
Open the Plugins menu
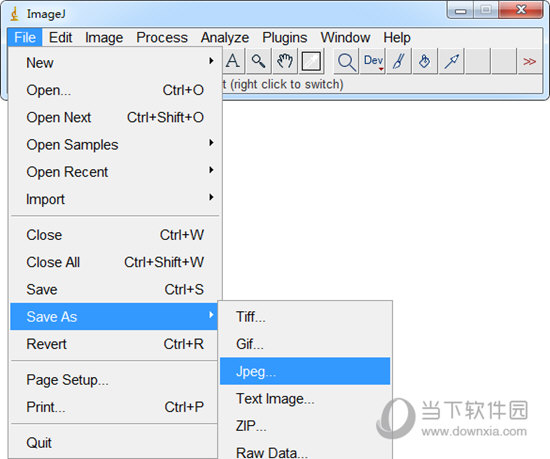coord(284,38)
